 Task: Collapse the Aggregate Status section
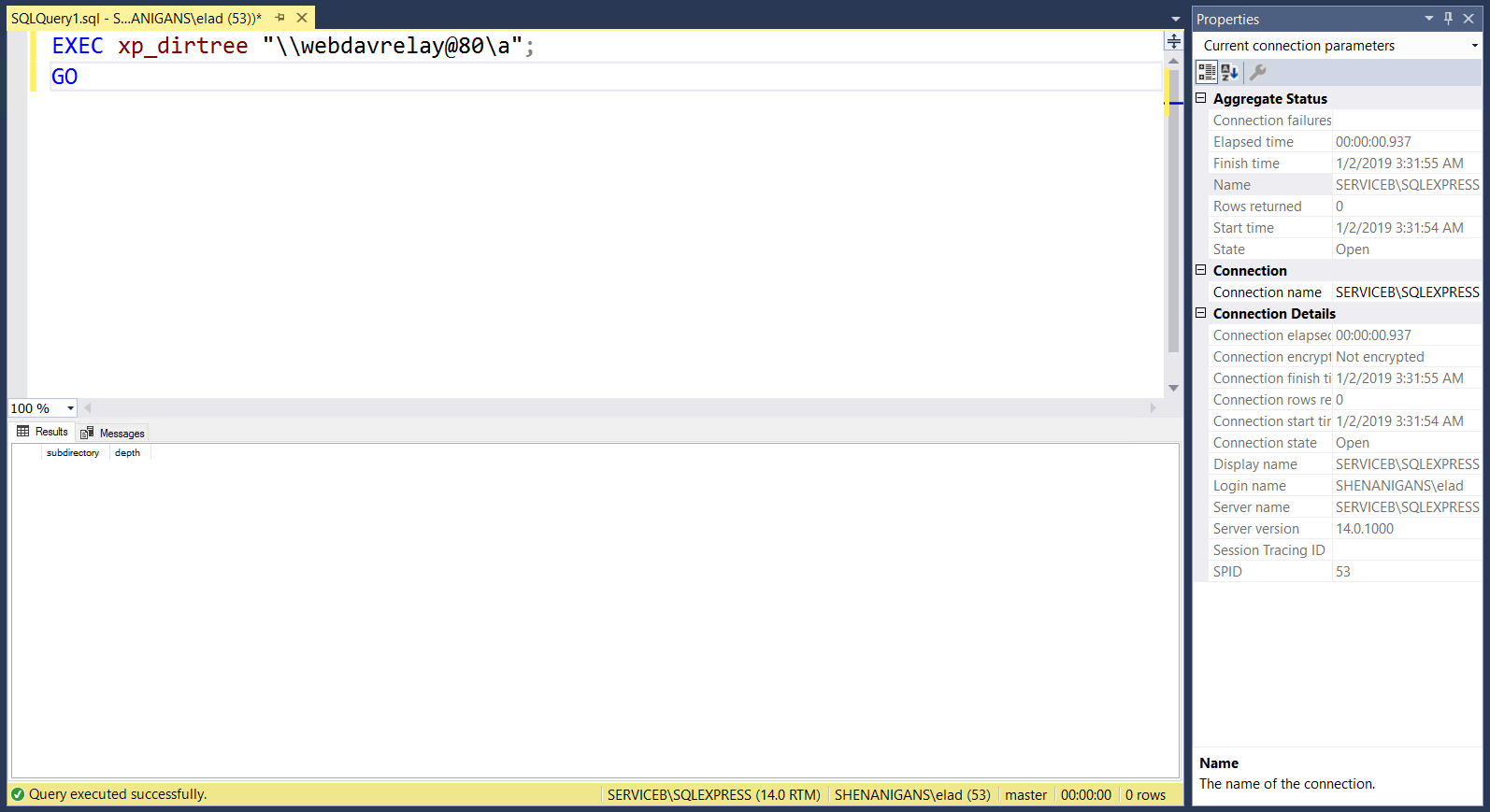pyautogui.click(x=1201, y=98)
